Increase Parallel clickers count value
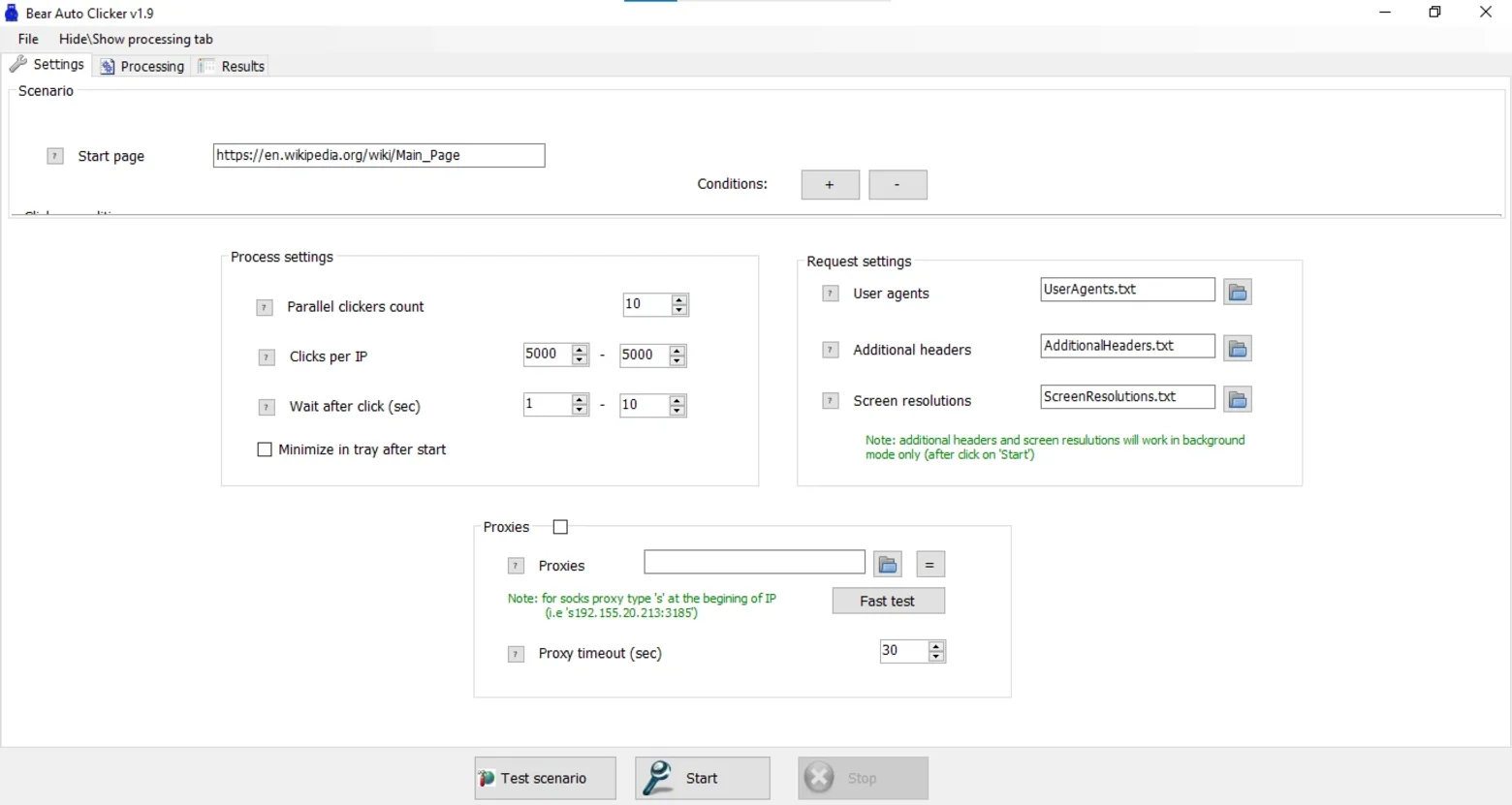The height and width of the screenshot is (805, 1512). coord(679,299)
